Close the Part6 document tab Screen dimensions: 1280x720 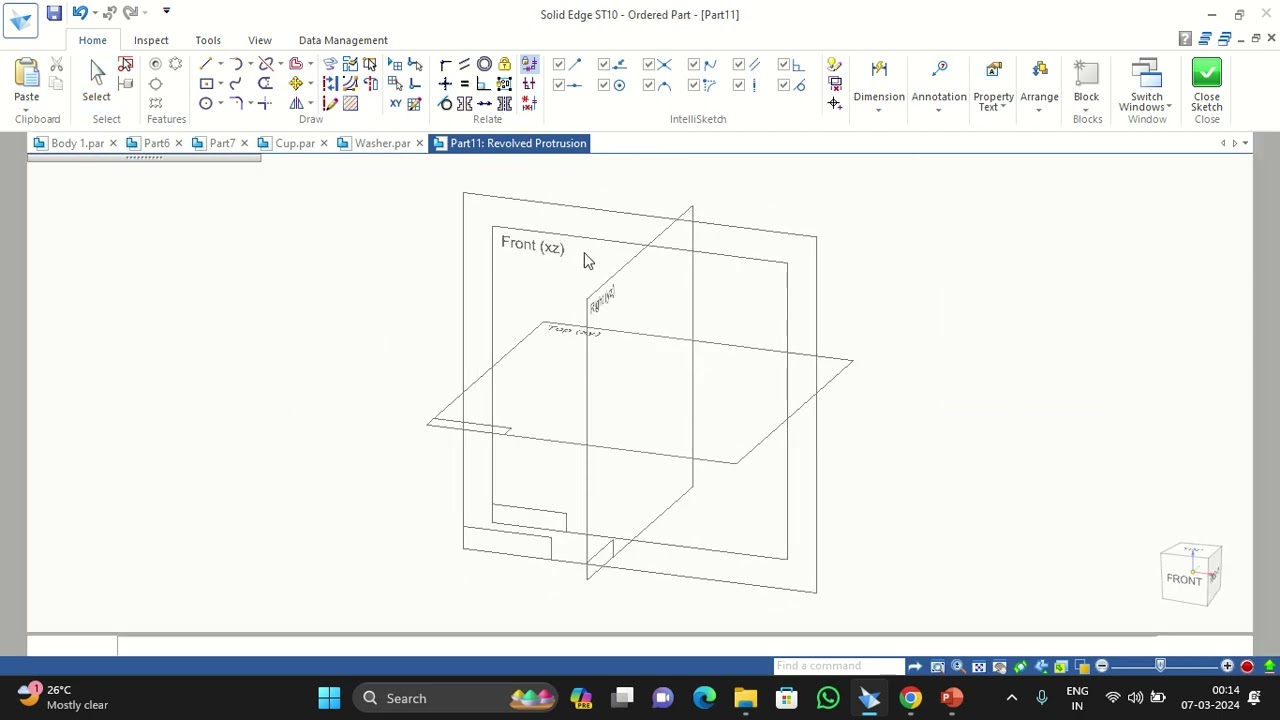coord(178,143)
